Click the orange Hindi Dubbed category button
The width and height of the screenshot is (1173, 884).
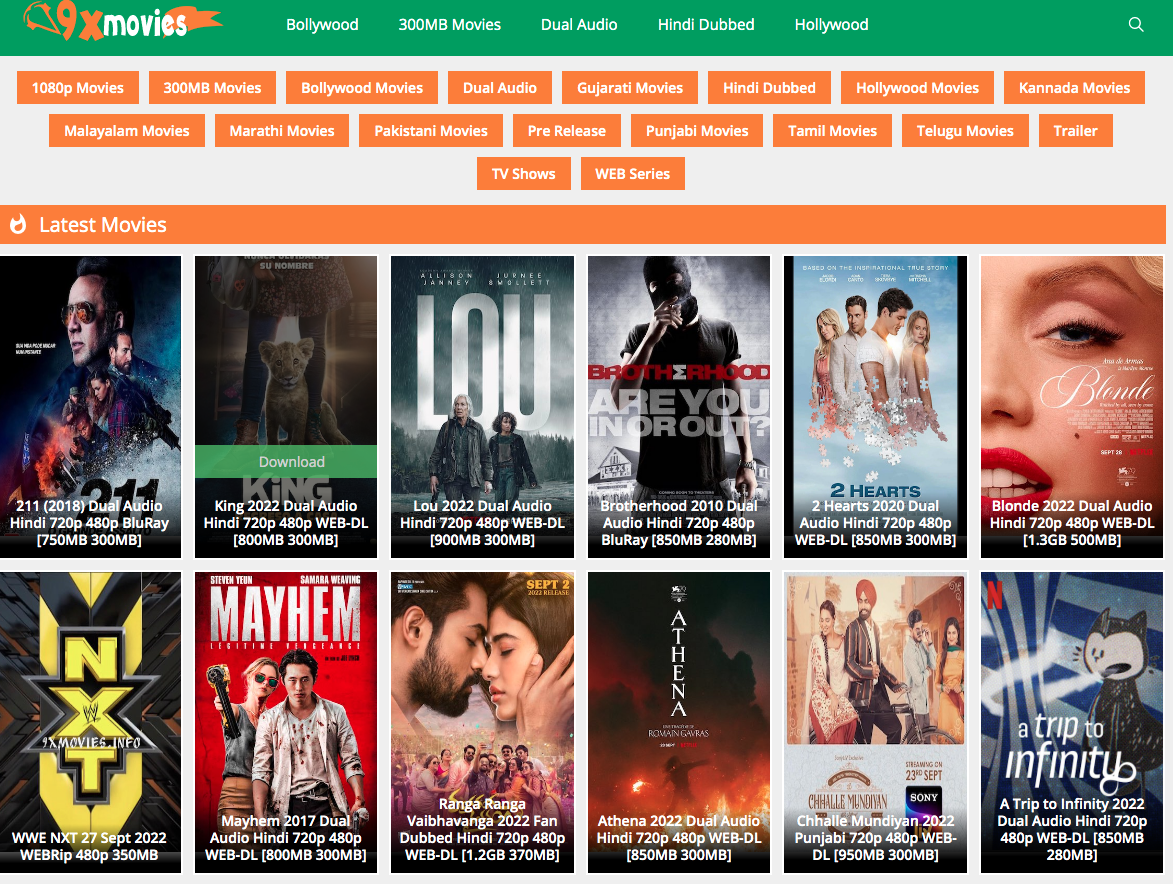coord(769,88)
